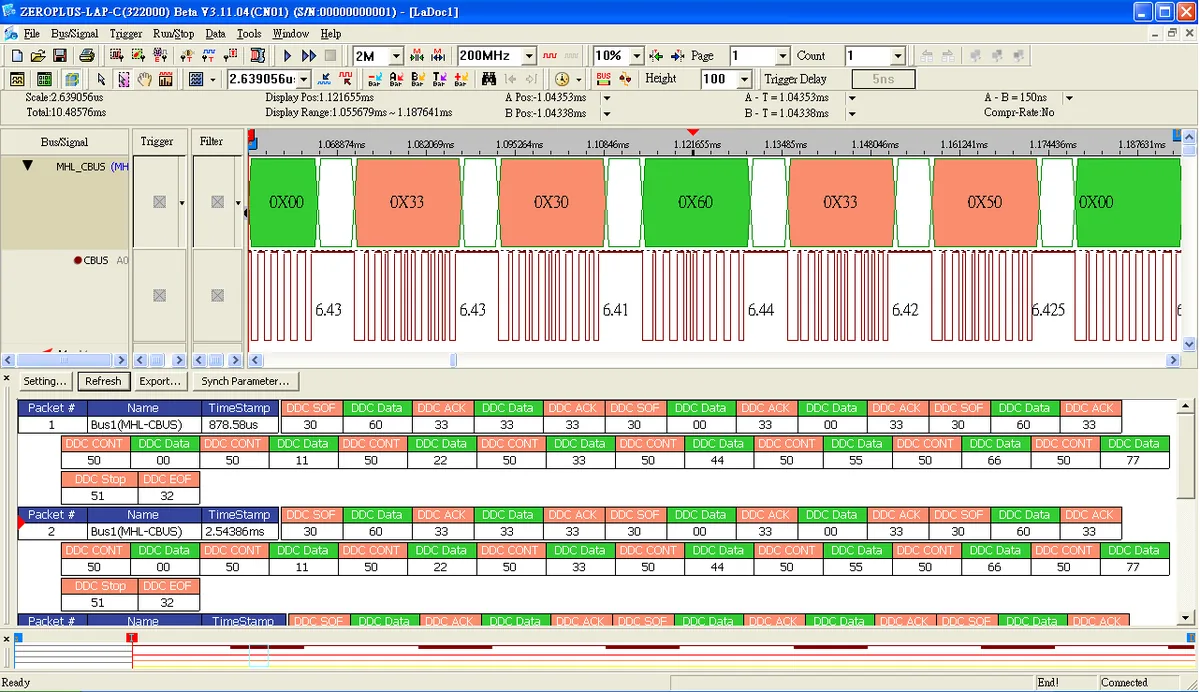The width and height of the screenshot is (1200, 692).
Task: Click the add Bar plus icon
Action: pyautogui.click(x=460, y=78)
